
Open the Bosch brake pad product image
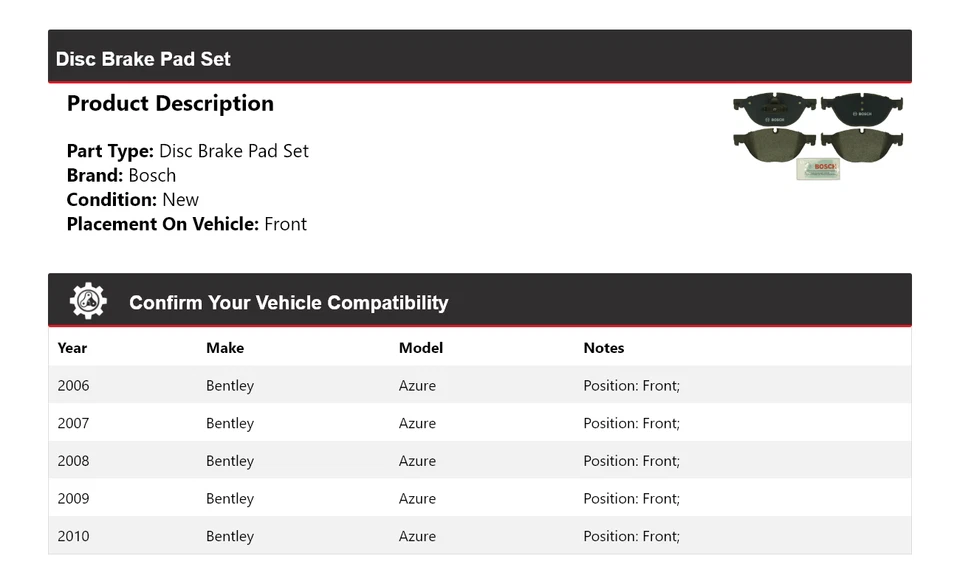[817, 137]
